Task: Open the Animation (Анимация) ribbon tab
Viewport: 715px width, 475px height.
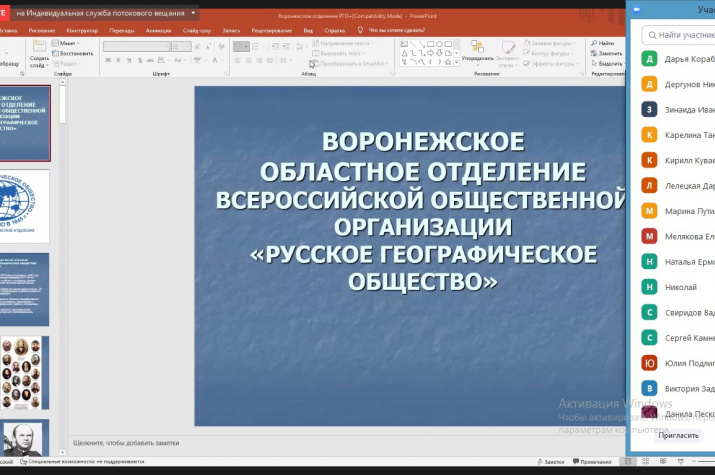Action: click(158, 31)
